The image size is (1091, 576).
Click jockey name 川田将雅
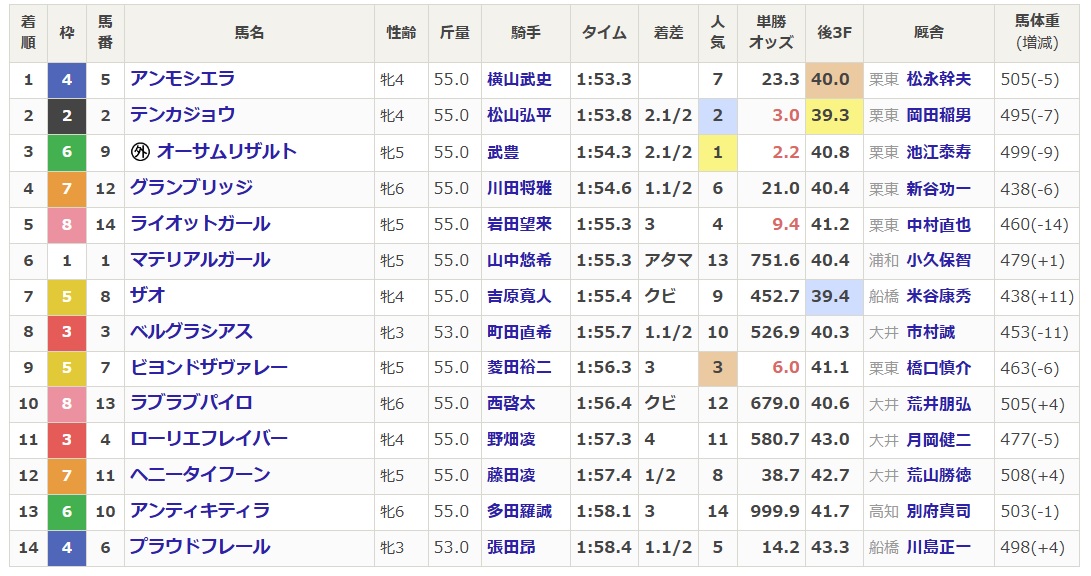click(x=519, y=188)
